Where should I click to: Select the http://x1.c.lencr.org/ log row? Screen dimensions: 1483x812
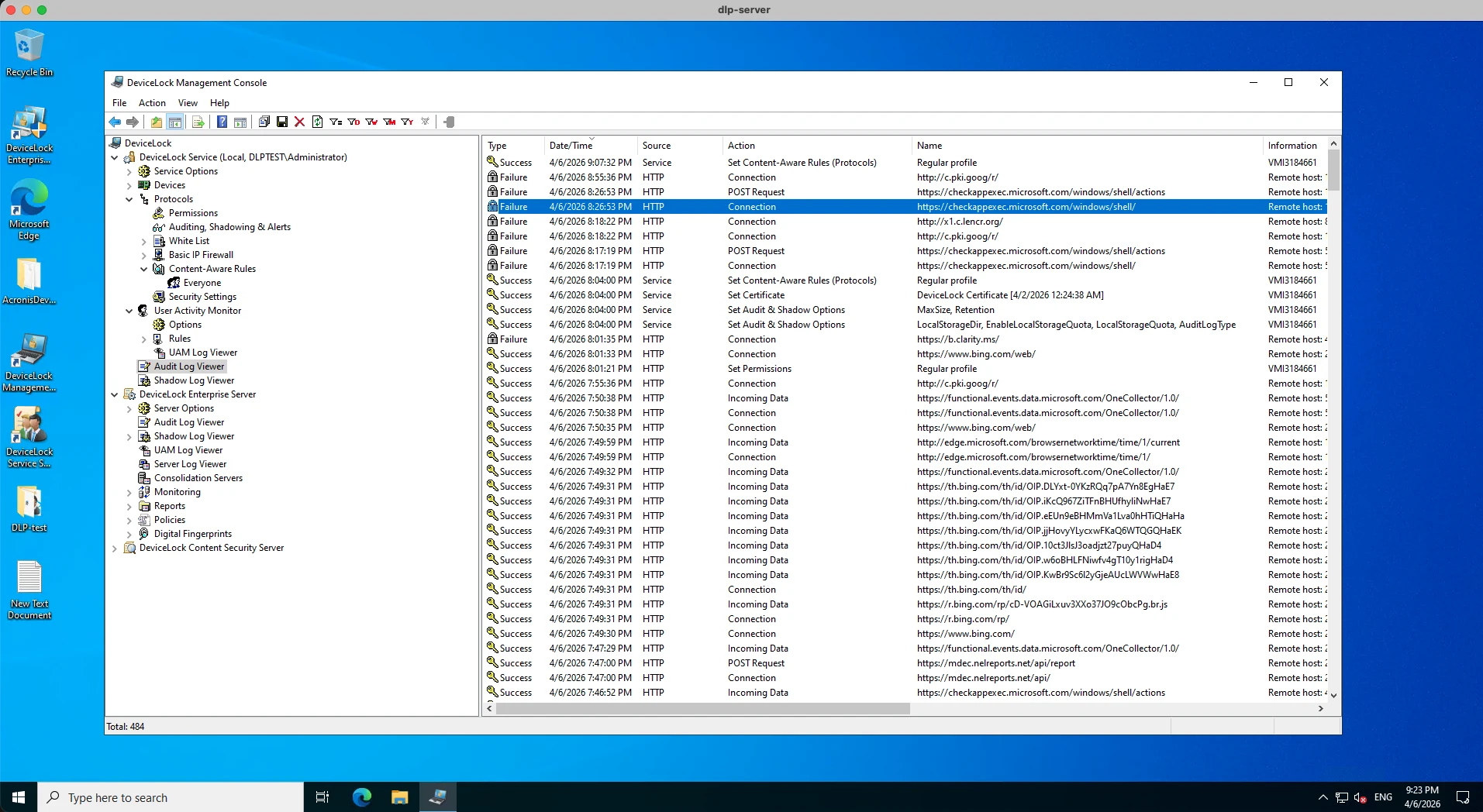pos(905,222)
